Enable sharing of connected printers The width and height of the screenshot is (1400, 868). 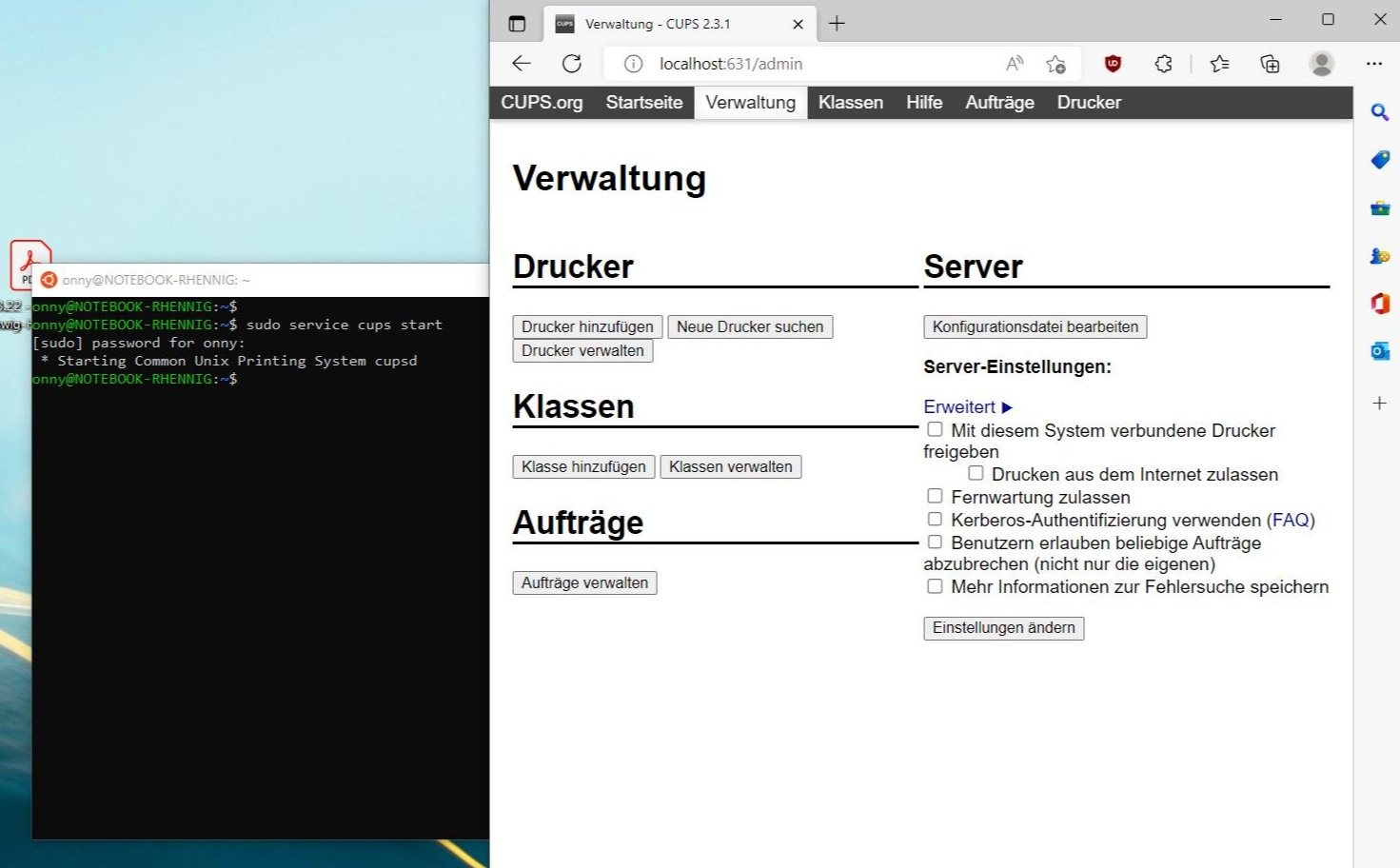pyautogui.click(x=935, y=429)
